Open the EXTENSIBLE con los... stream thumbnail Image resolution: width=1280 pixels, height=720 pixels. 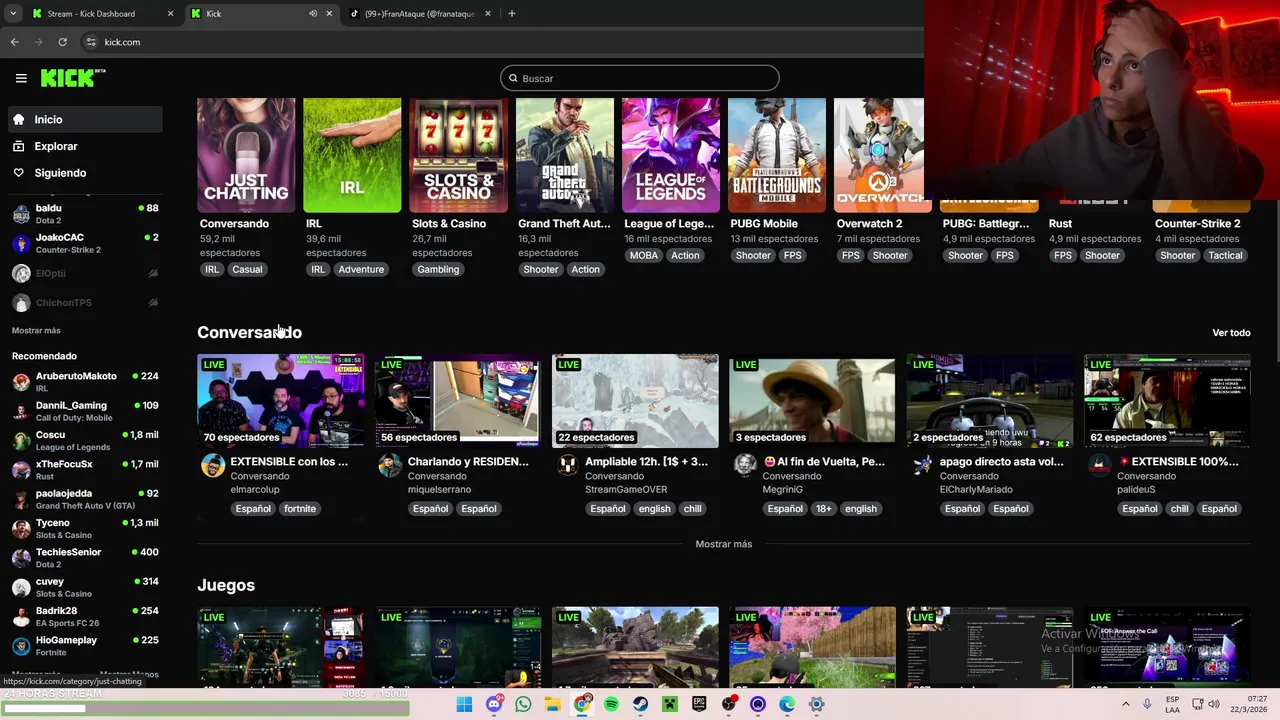(281, 401)
